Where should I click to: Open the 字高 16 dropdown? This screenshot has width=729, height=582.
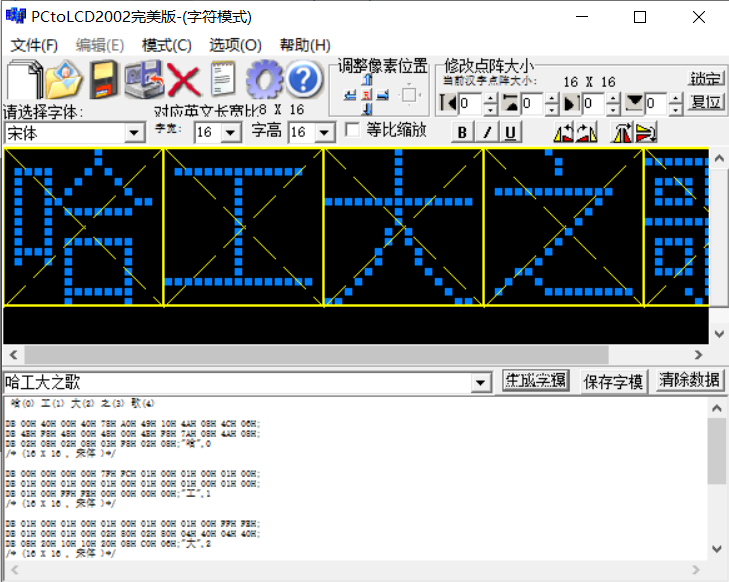(324, 133)
